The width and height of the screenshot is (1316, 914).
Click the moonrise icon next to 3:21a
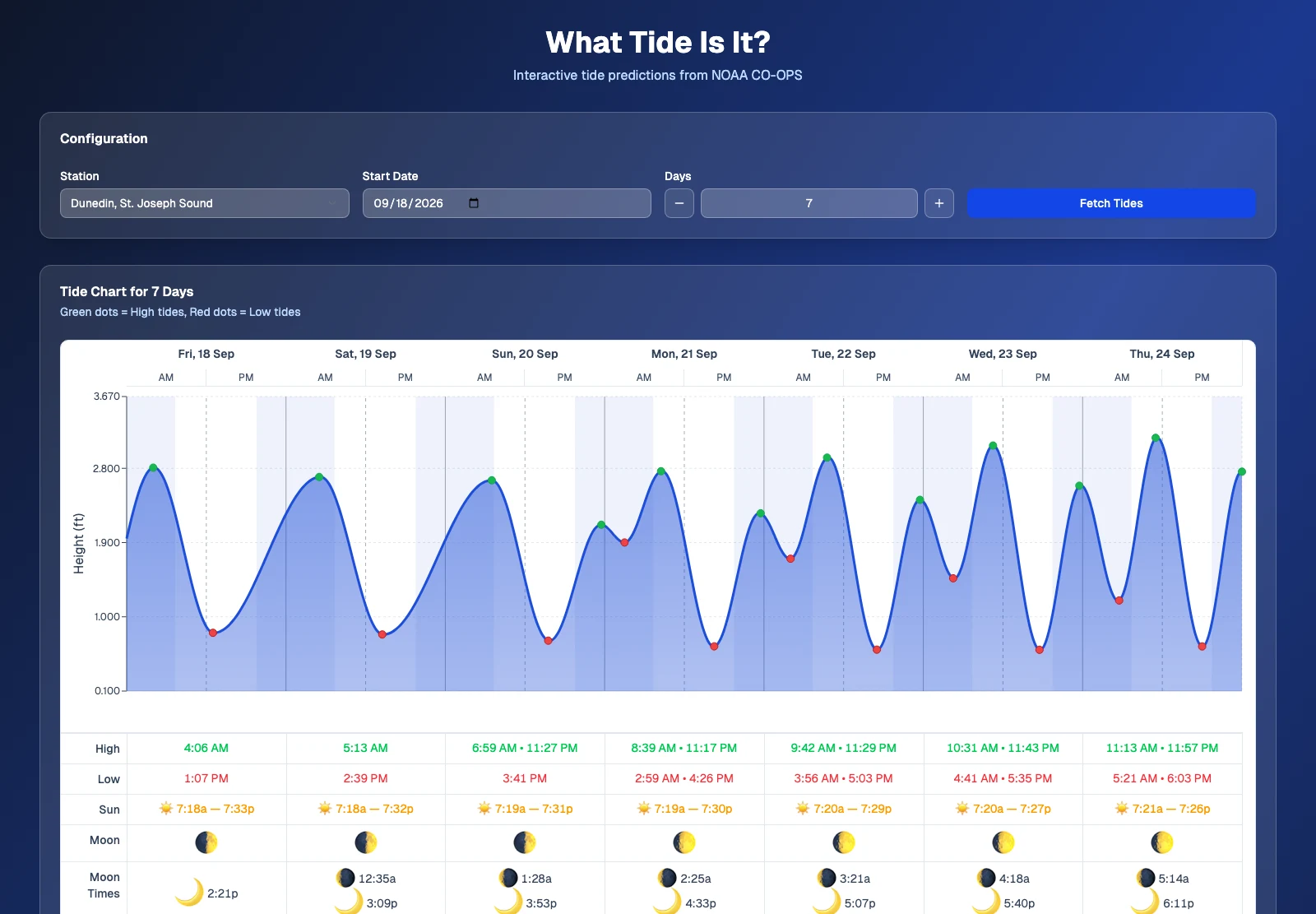pyautogui.click(x=827, y=878)
